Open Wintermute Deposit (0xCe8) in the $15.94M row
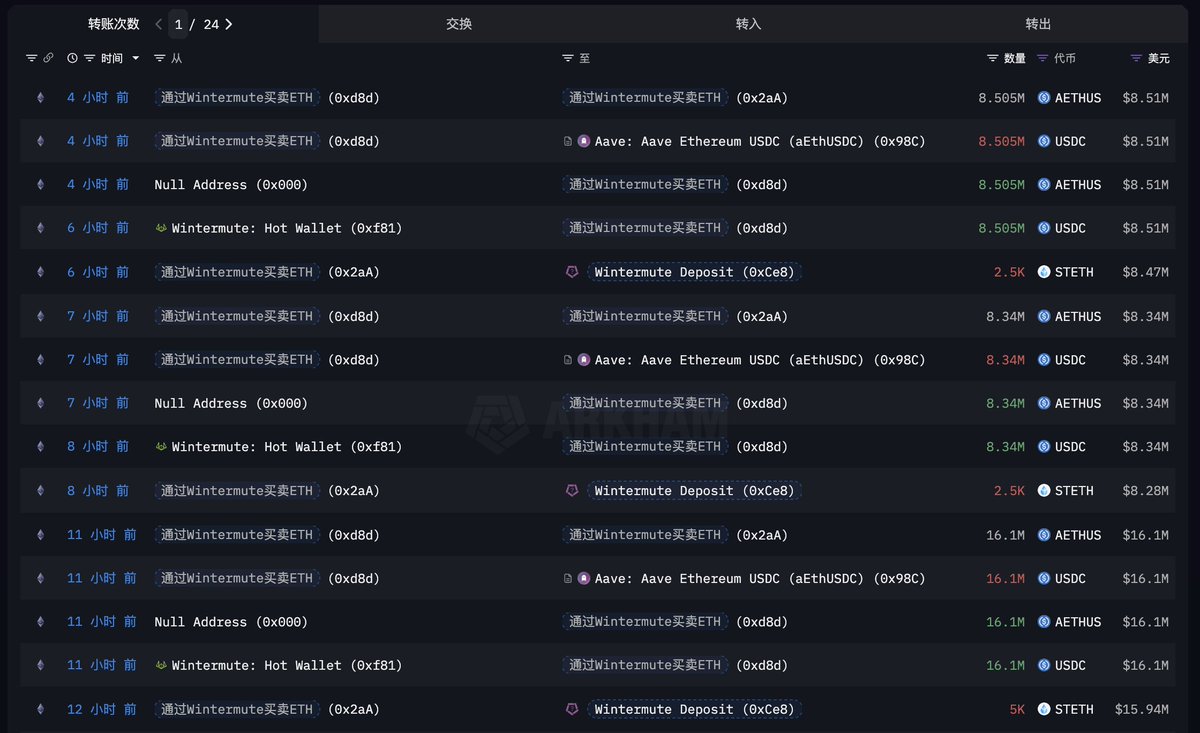 pyautogui.click(x=694, y=709)
